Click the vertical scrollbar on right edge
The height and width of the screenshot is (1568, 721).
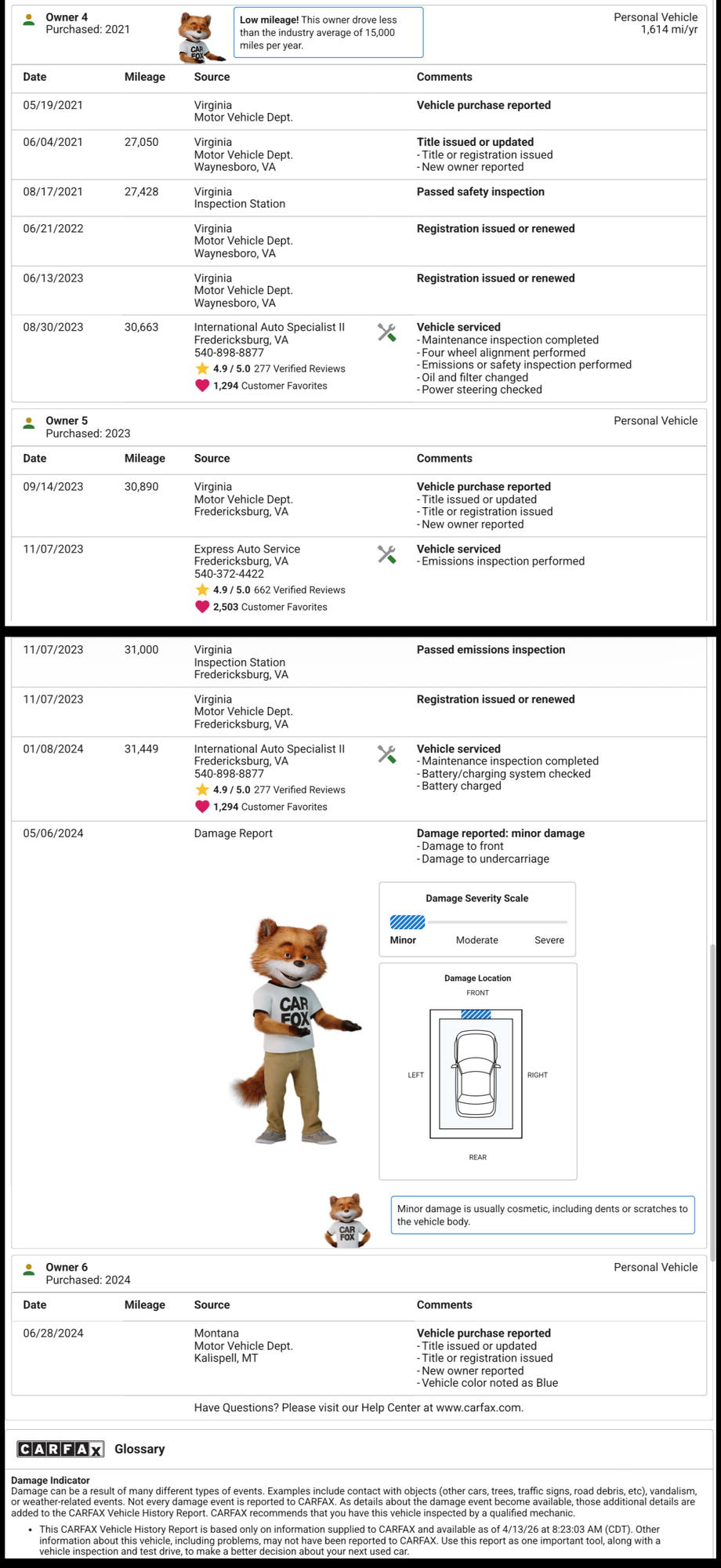tap(712, 1098)
